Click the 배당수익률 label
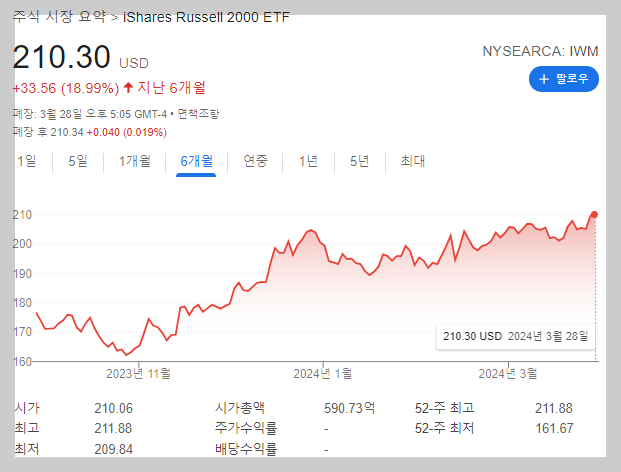Image resolution: width=621 pixels, height=472 pixels. tap(246, 449)
